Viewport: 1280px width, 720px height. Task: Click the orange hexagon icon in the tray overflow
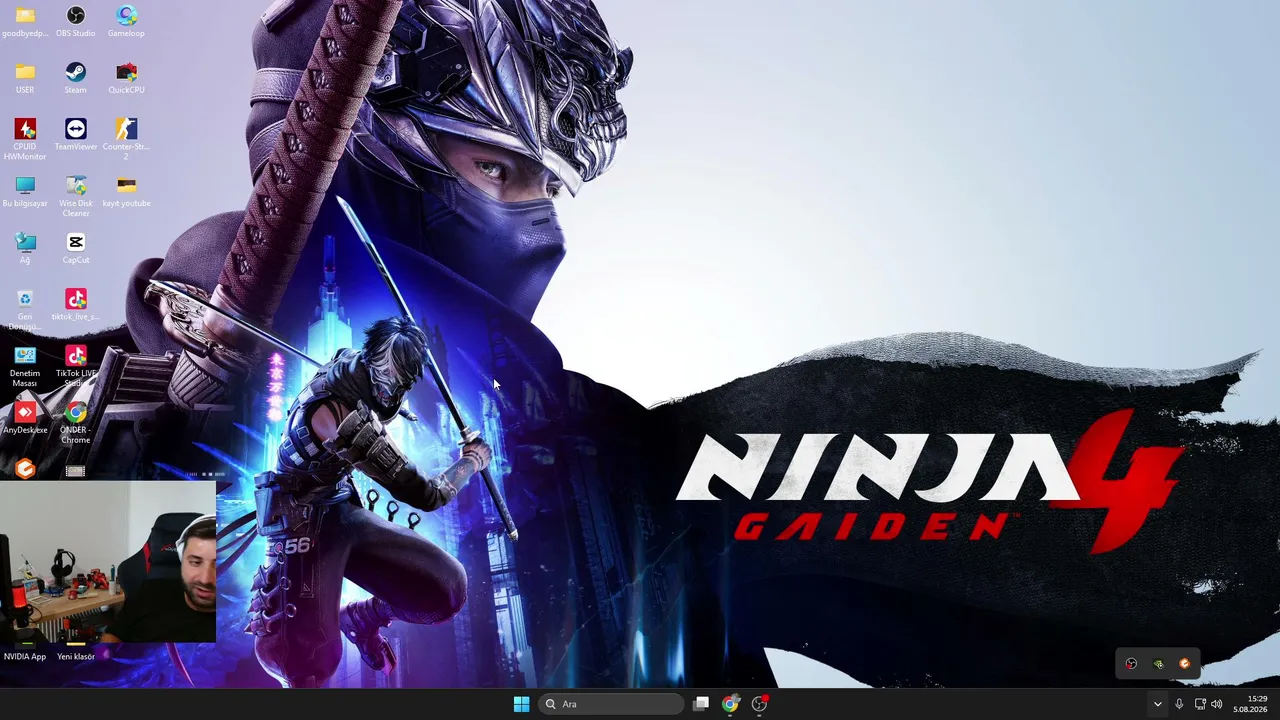point(1185,664)
